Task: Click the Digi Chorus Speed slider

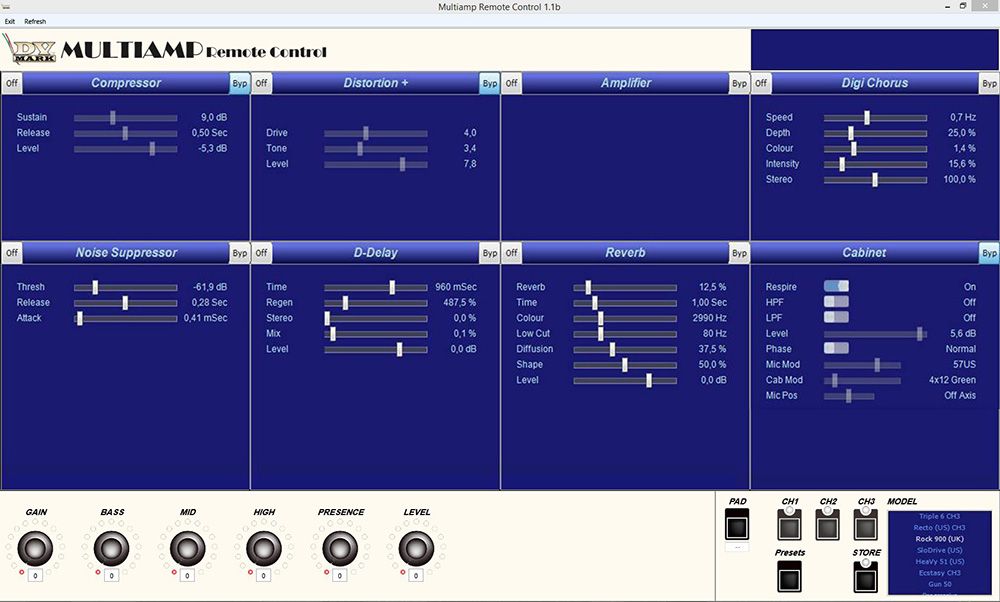Action: [x=875, y=117]
